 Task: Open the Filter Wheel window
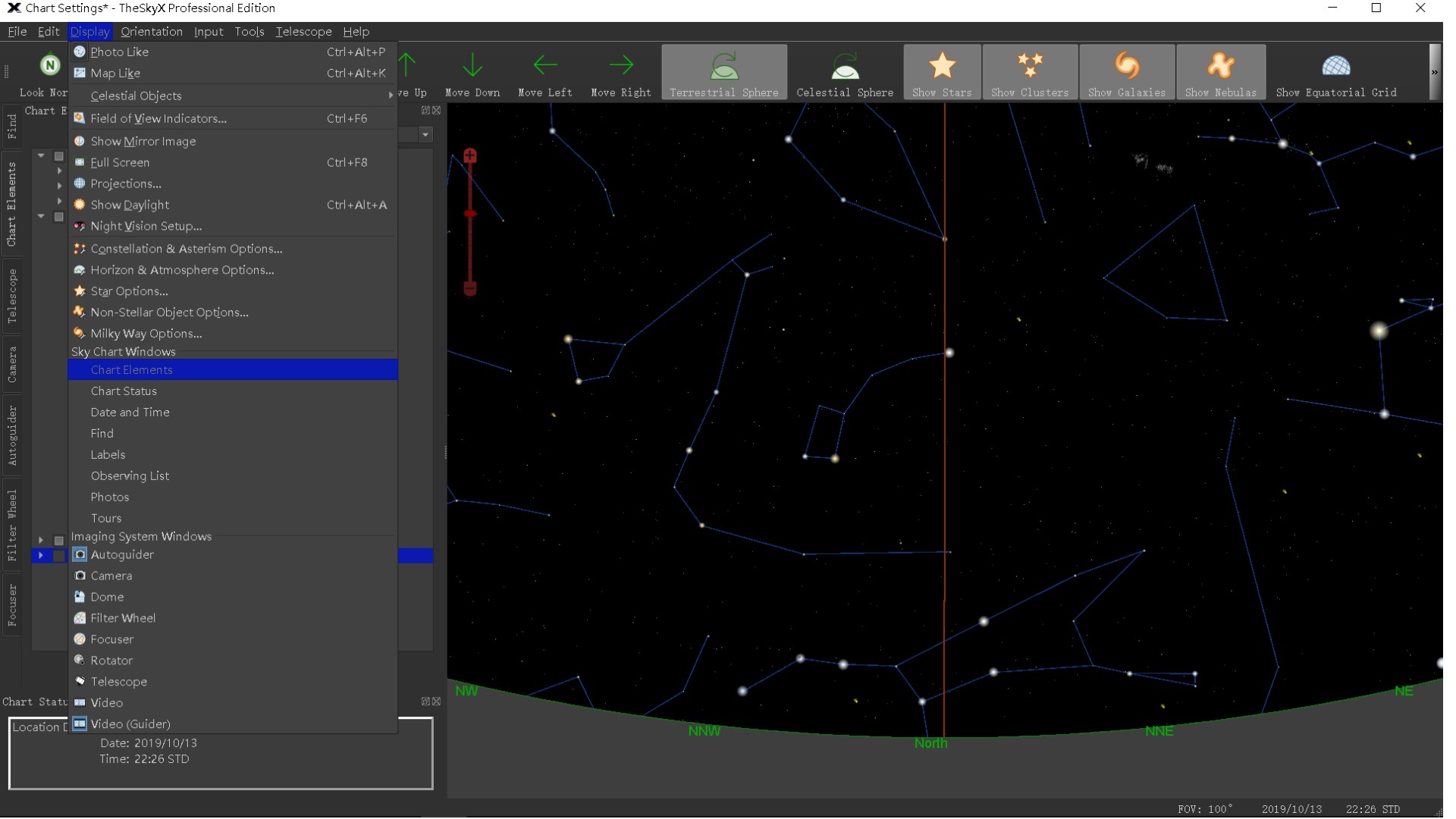[x=233, y=618]
